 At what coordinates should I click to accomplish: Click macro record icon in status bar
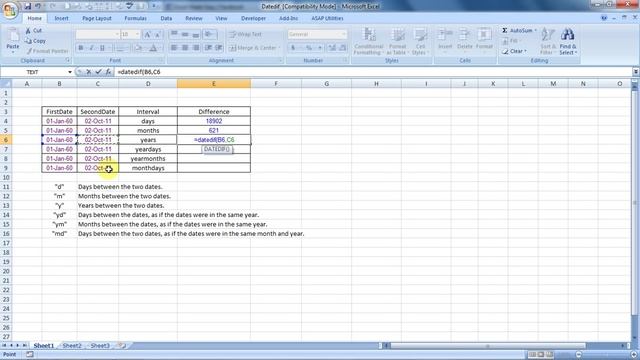(30, 354)
